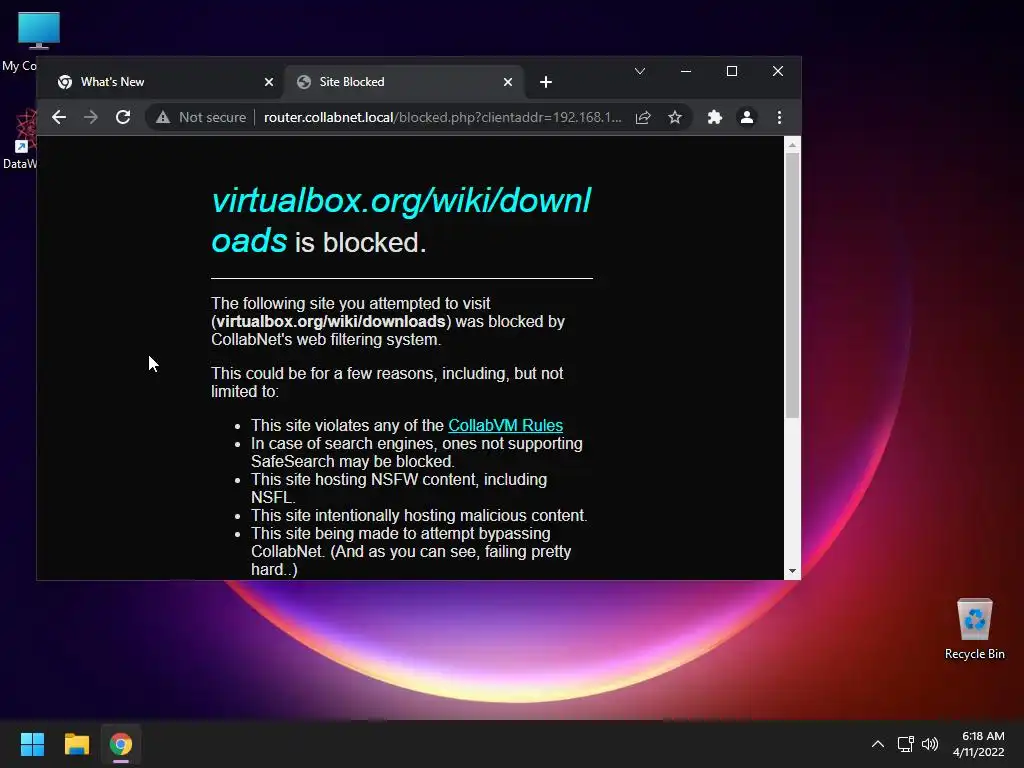Close the Chrome window
The image size is (1024, 768).
point(778,71)
